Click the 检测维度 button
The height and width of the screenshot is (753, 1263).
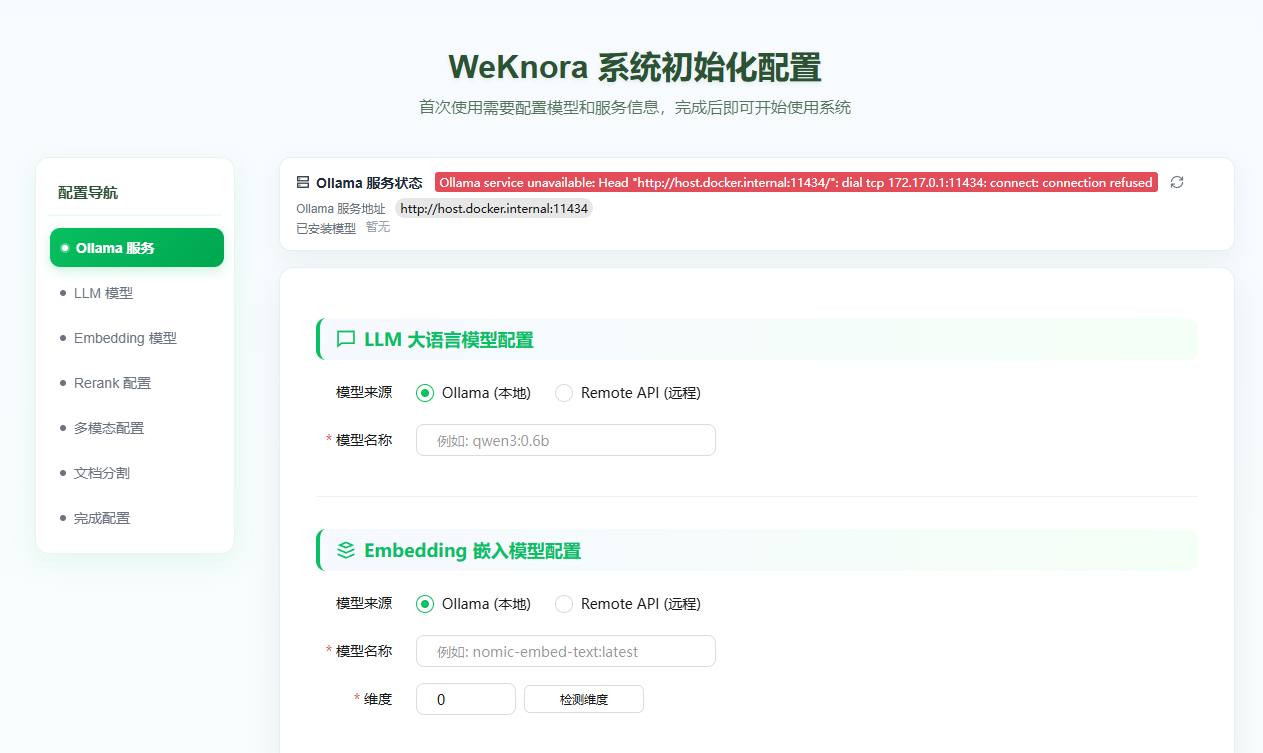[x=583, y=698]
